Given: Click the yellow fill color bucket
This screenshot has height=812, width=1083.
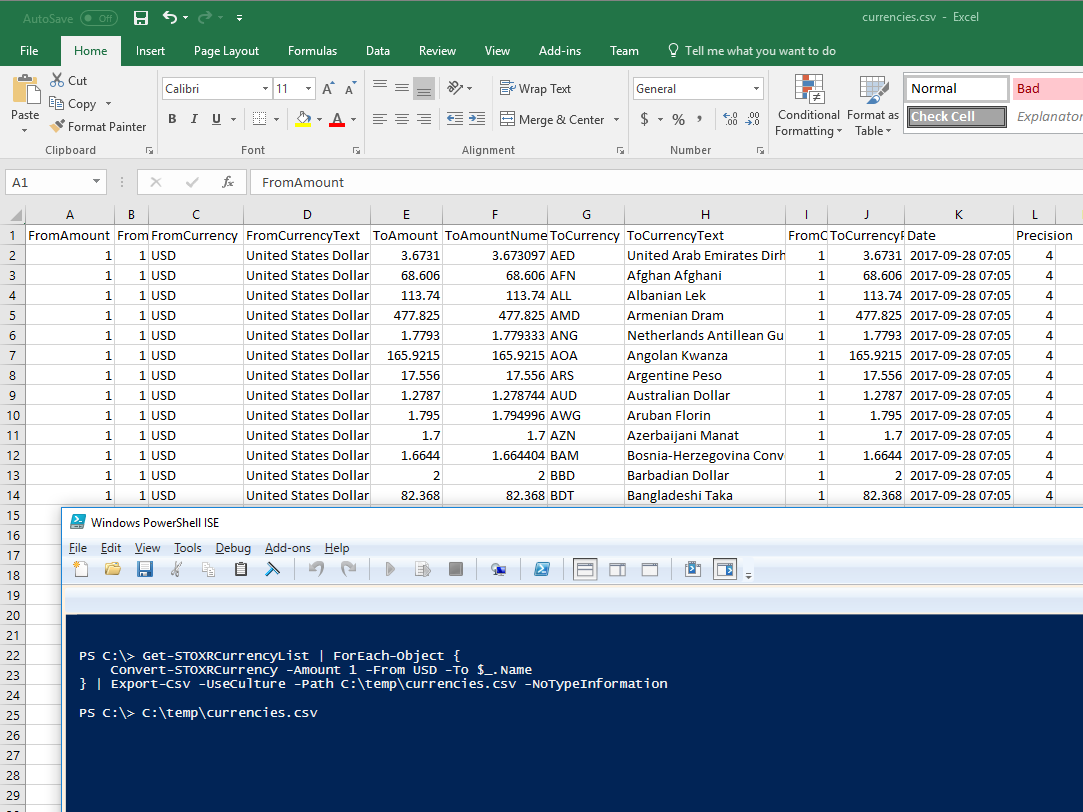Looking at the screenshot, I should [x=304, y=120].
